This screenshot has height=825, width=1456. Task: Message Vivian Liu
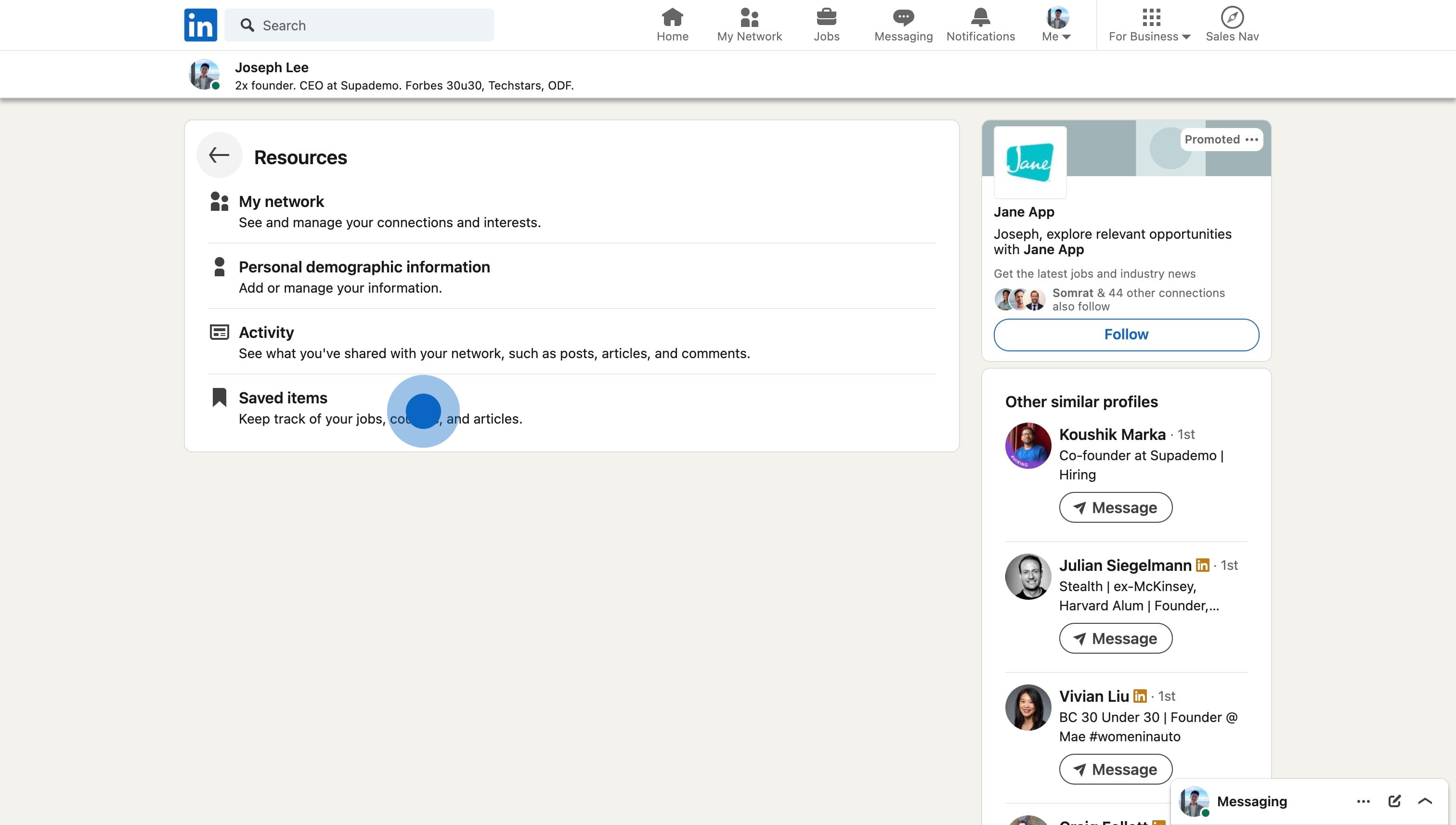pos(1116,770)
